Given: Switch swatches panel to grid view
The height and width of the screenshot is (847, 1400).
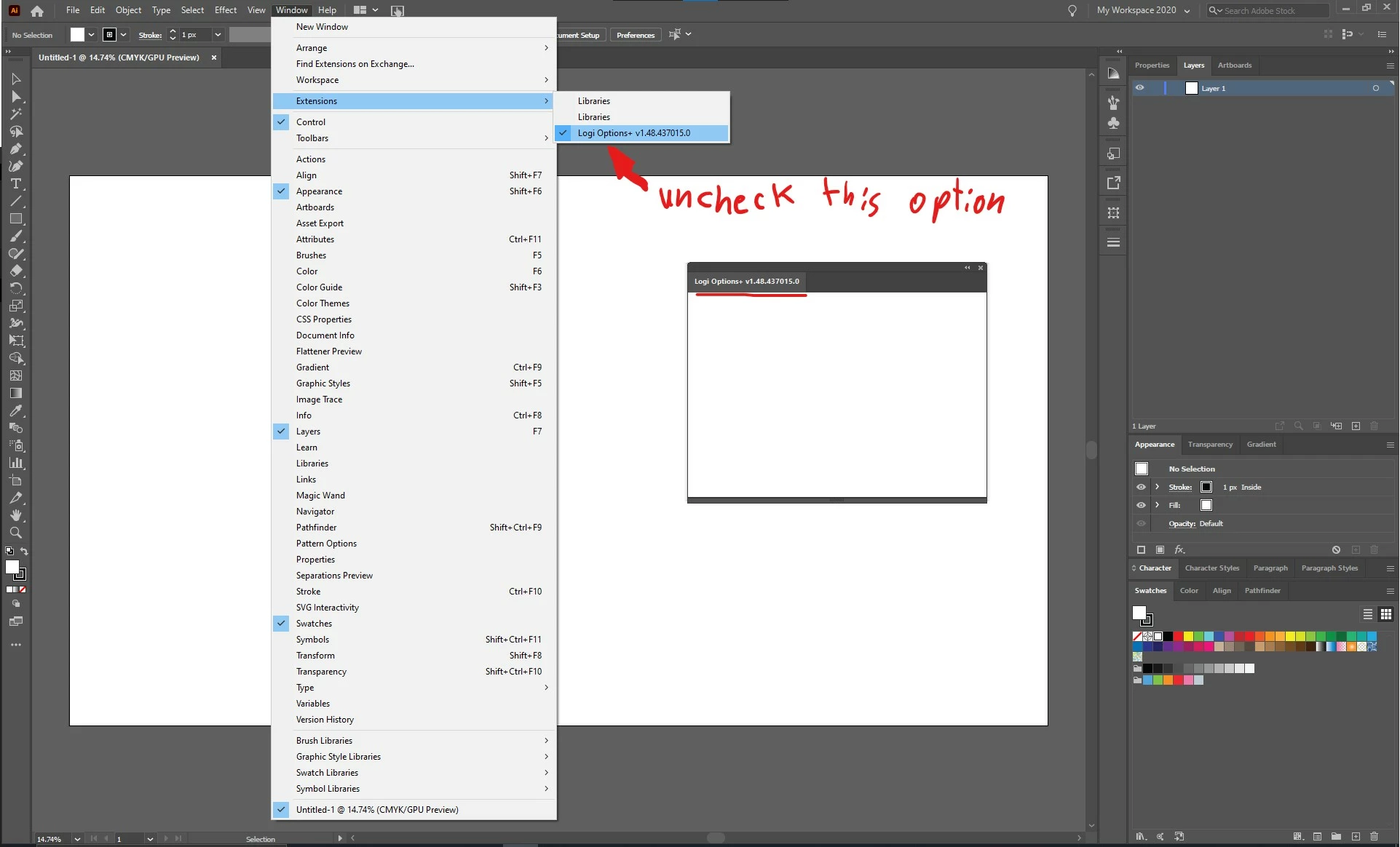Looking at the screenshot, I should [1385, 614].
